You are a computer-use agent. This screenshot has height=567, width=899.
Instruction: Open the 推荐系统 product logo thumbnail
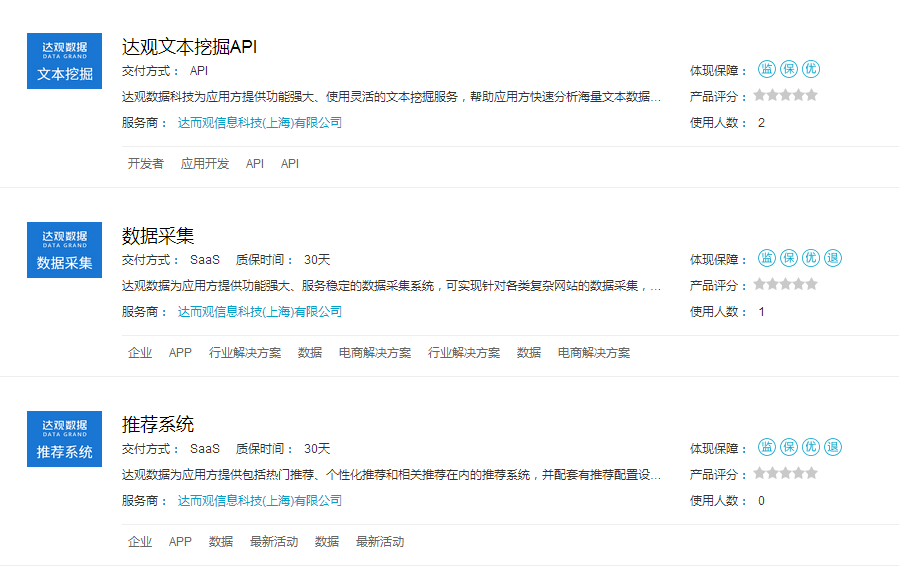coord(64,439)
